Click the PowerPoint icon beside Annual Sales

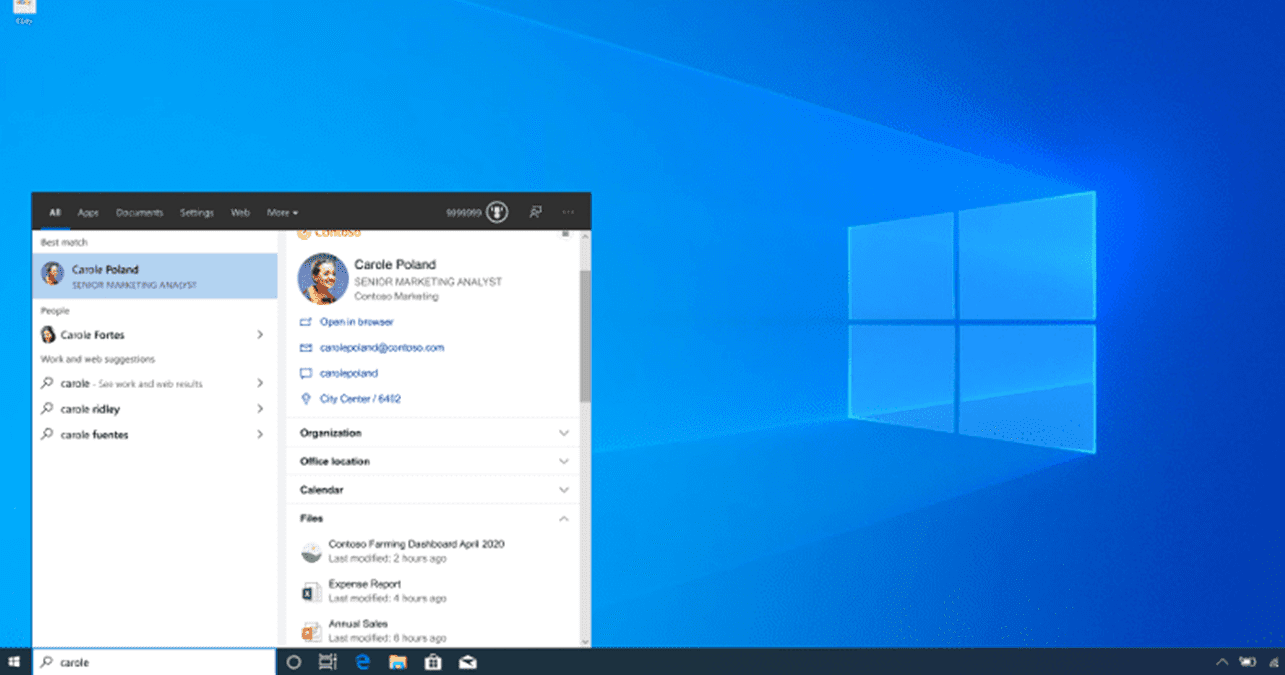pos(311,630)
